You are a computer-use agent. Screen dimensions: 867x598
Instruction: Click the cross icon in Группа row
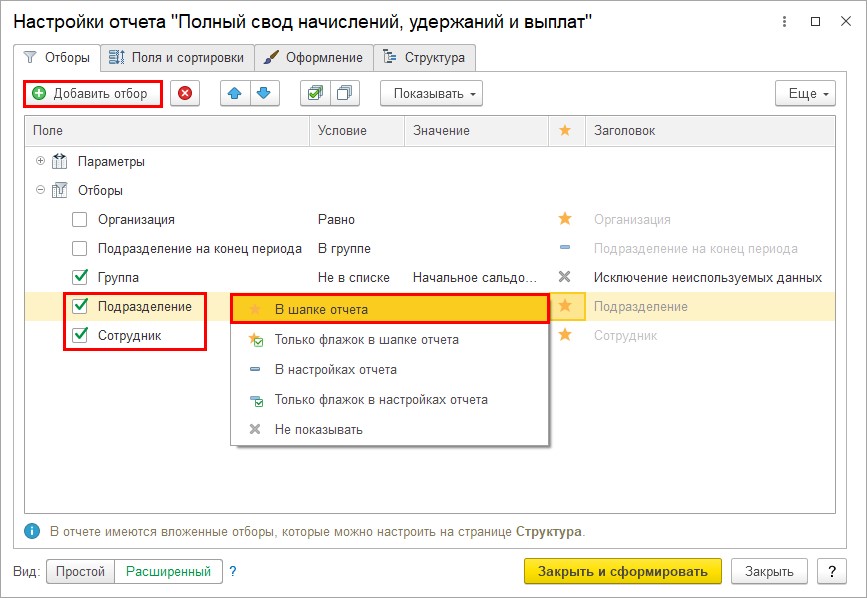(565, 277)
